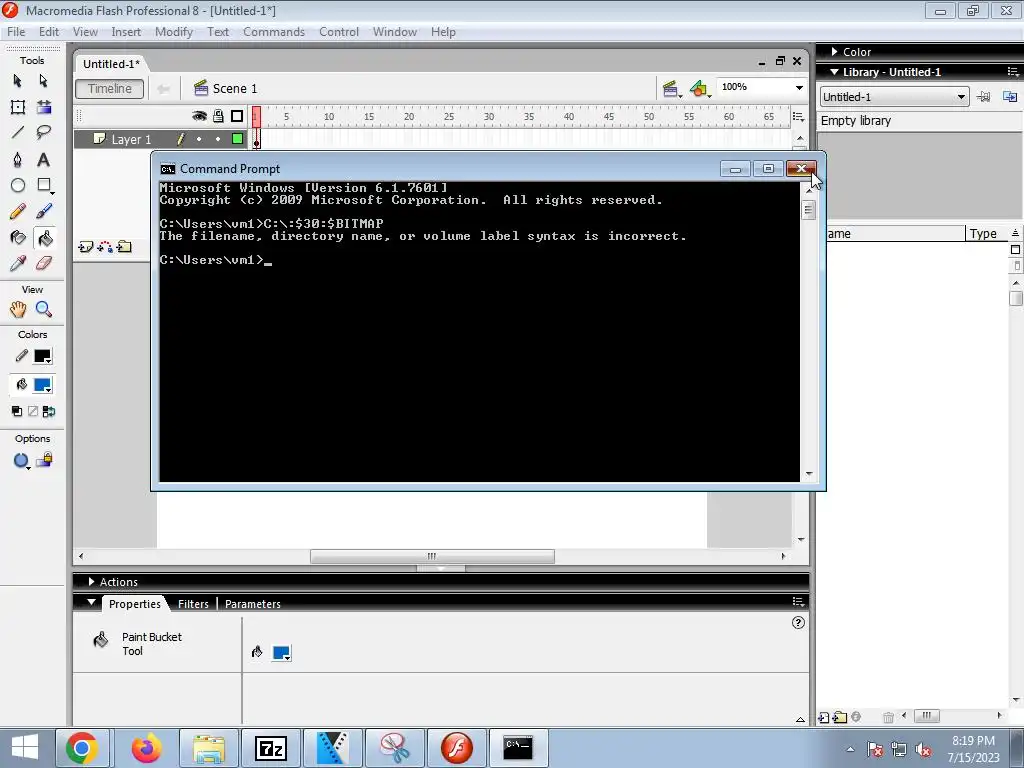Click the Type column header in Library
The image size is (1024, 768).
click(983, 234)
